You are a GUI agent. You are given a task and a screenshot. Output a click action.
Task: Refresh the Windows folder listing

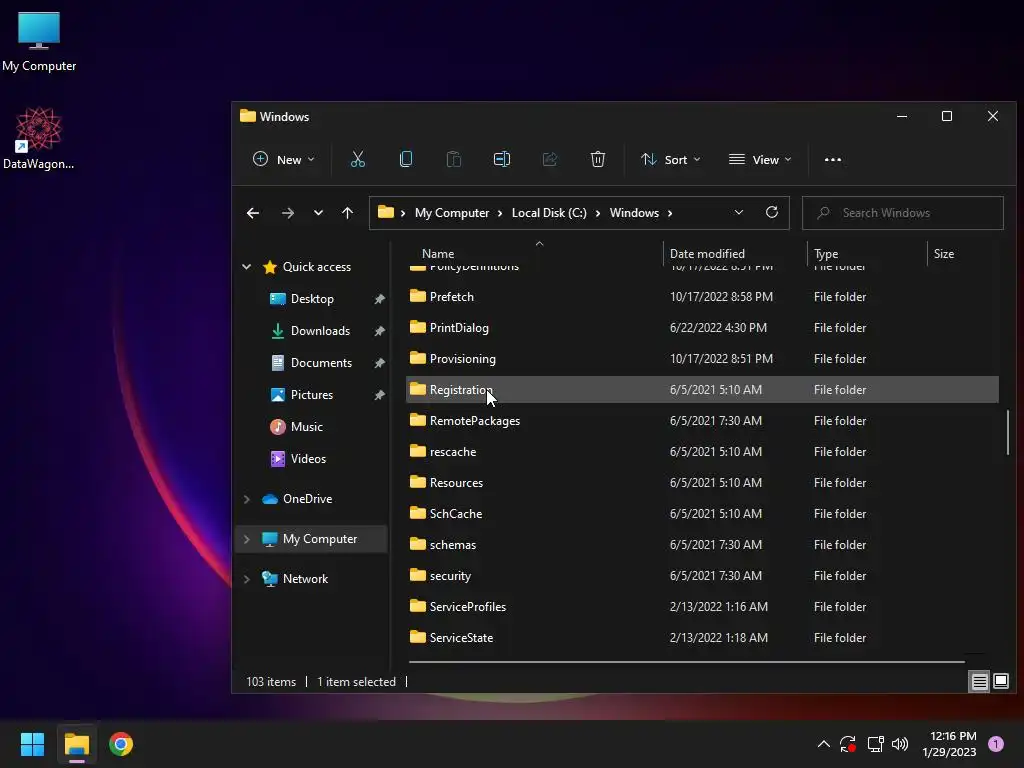click(772, 212)
